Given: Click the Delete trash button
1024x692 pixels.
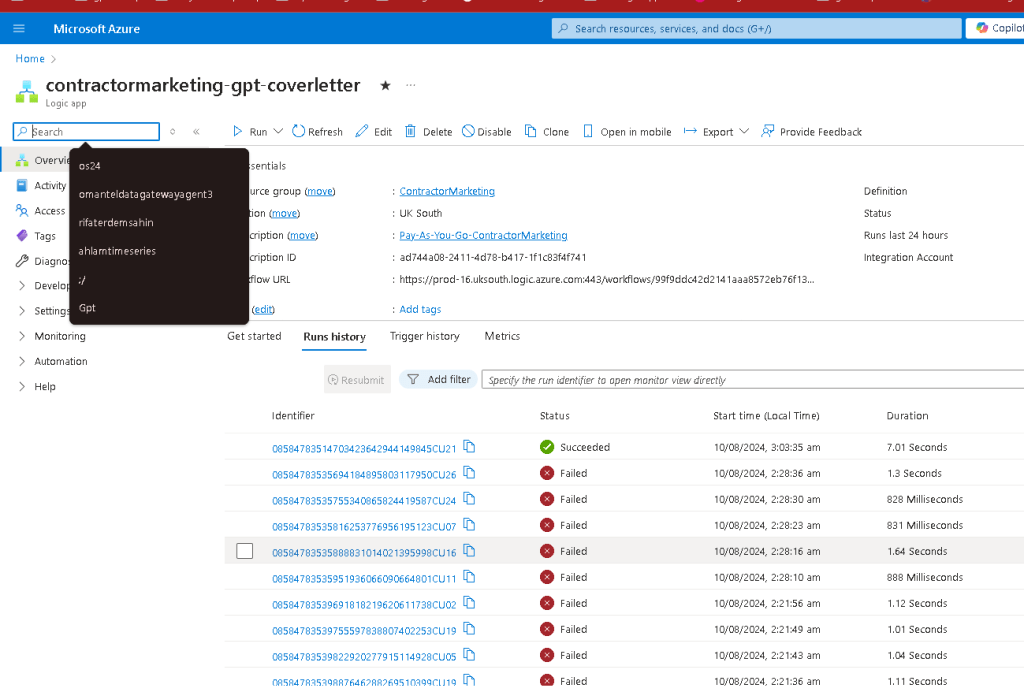Looking at the screenshot, I should 428,131.
